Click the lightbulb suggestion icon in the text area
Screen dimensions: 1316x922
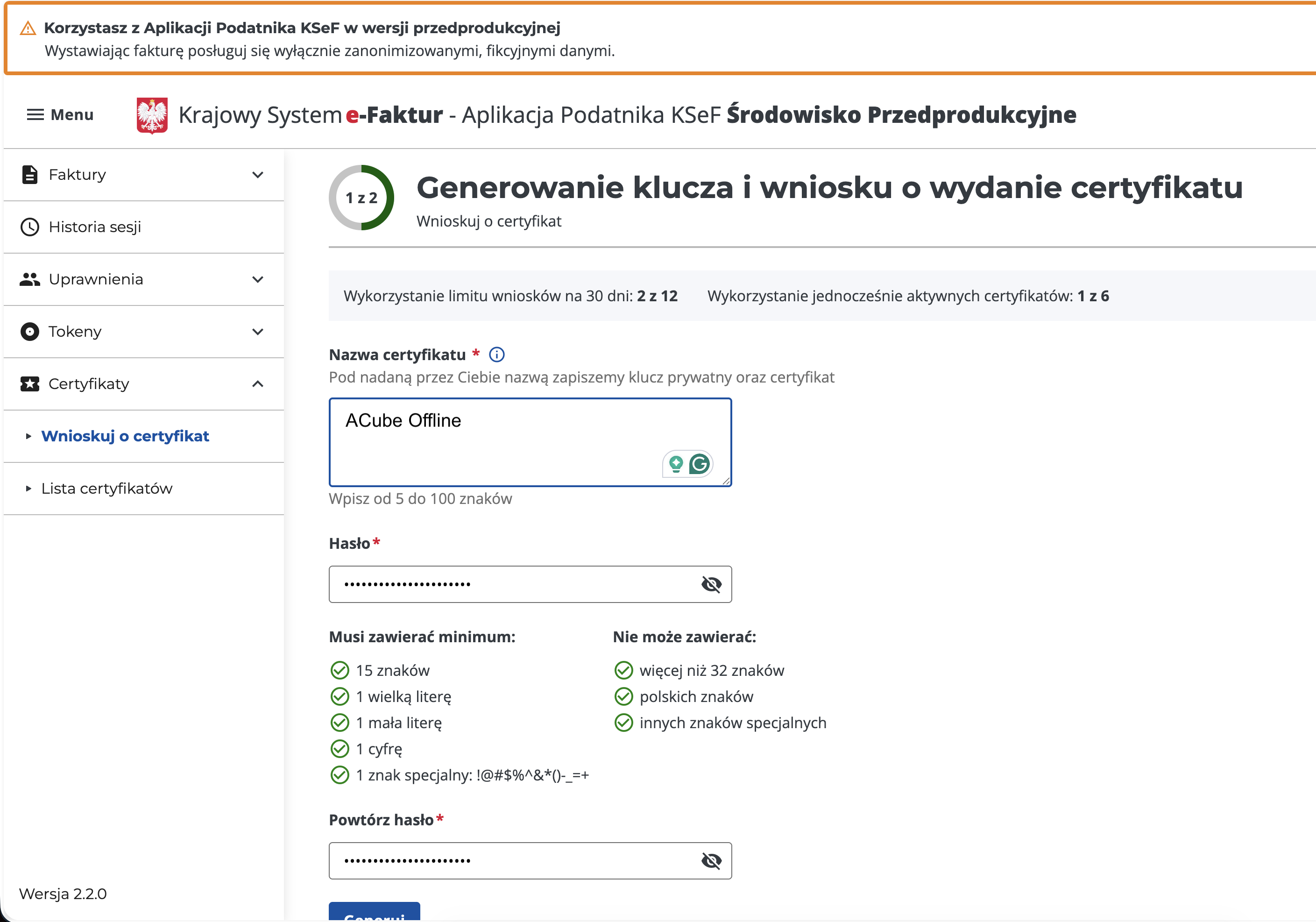tap(676, 464)
